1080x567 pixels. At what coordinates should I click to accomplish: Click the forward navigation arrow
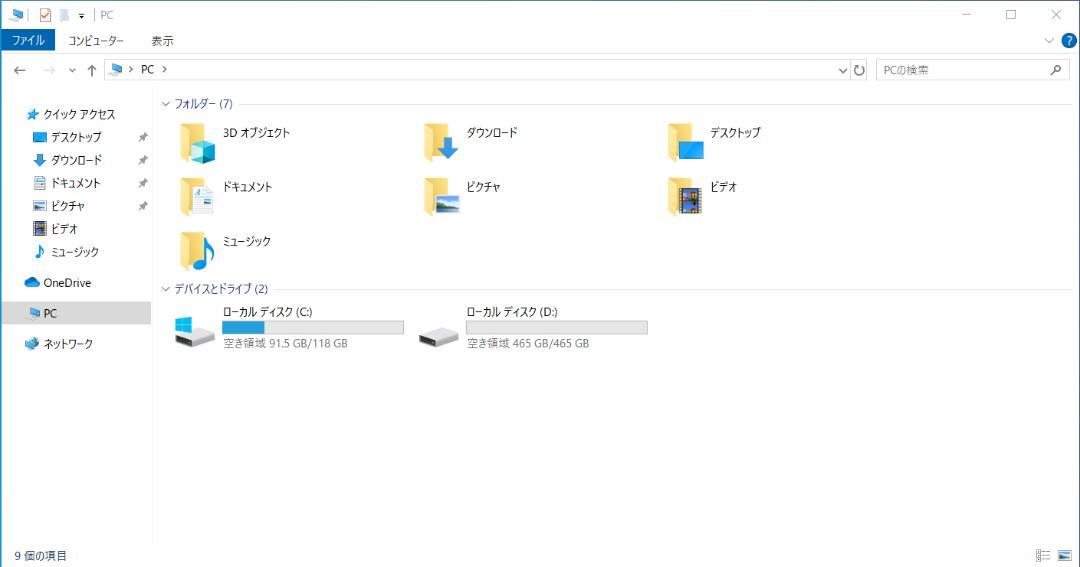pos(49,70)
